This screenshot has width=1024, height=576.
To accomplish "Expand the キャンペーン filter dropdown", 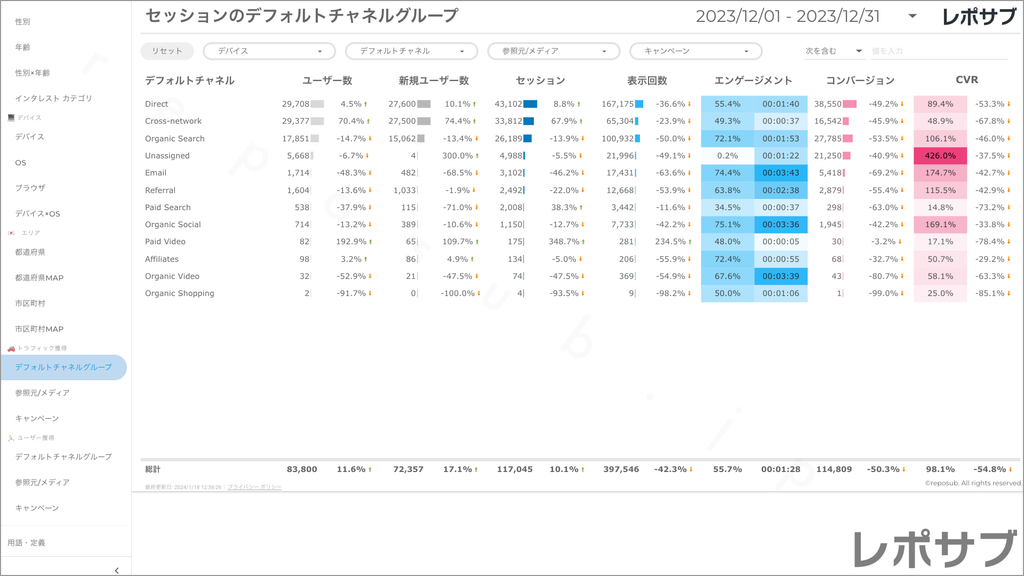I will tap(695, 51).
